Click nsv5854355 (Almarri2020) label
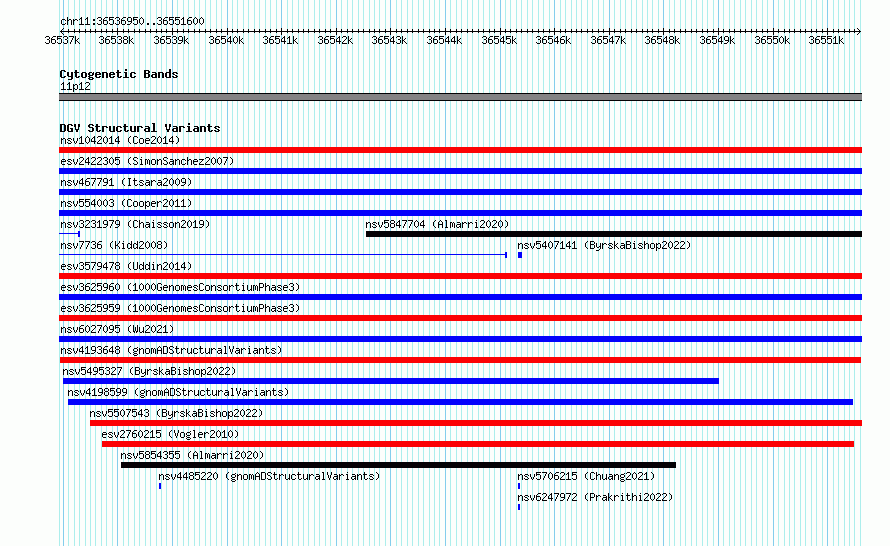 click(192, 455)
